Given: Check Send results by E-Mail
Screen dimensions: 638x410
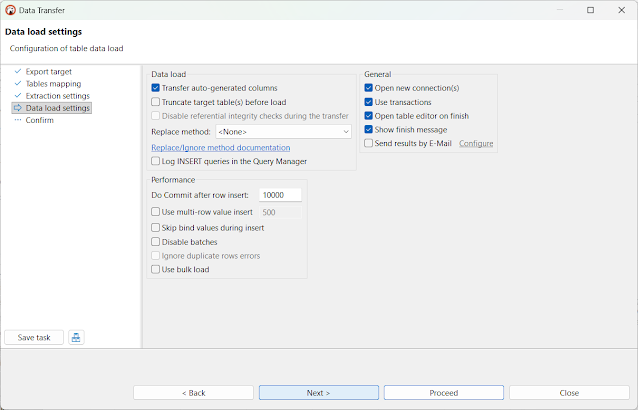Looking at the screenshot, I should click(369, 143).
